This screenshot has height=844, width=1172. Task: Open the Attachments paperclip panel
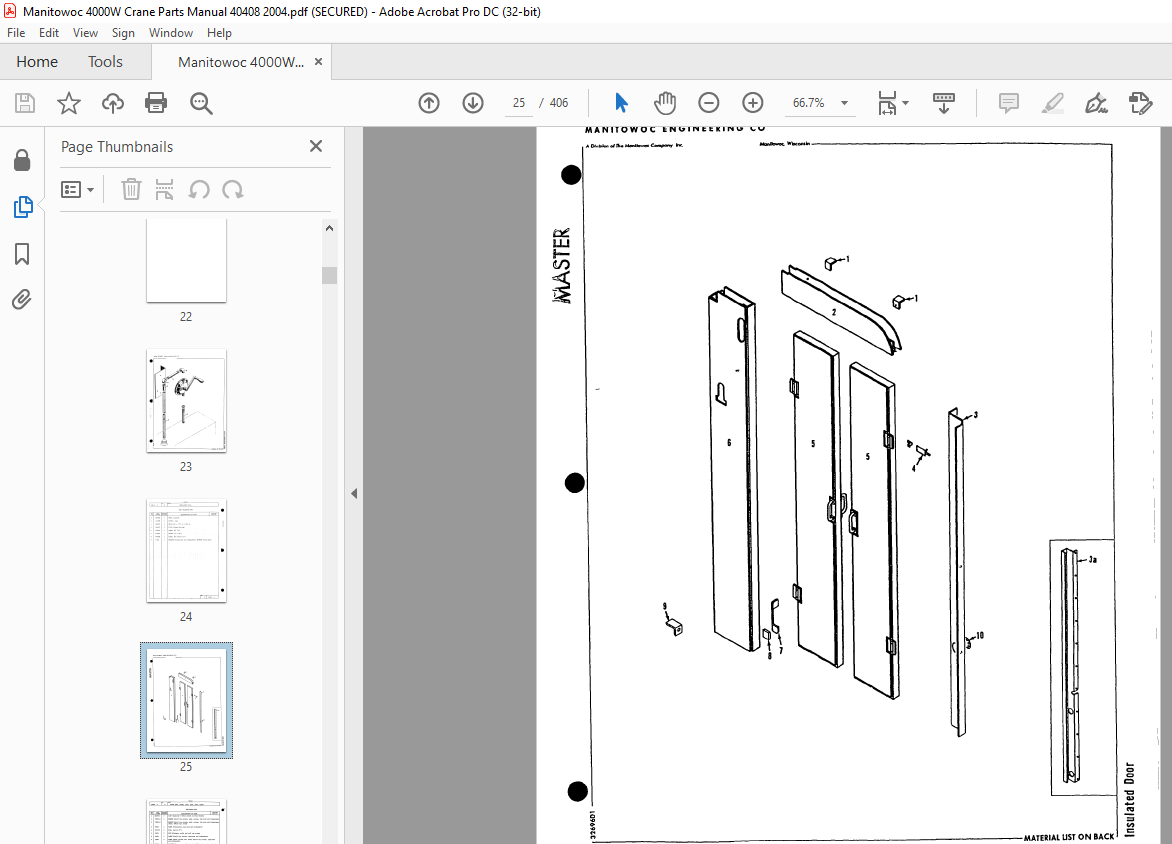(x=22, y=301)
